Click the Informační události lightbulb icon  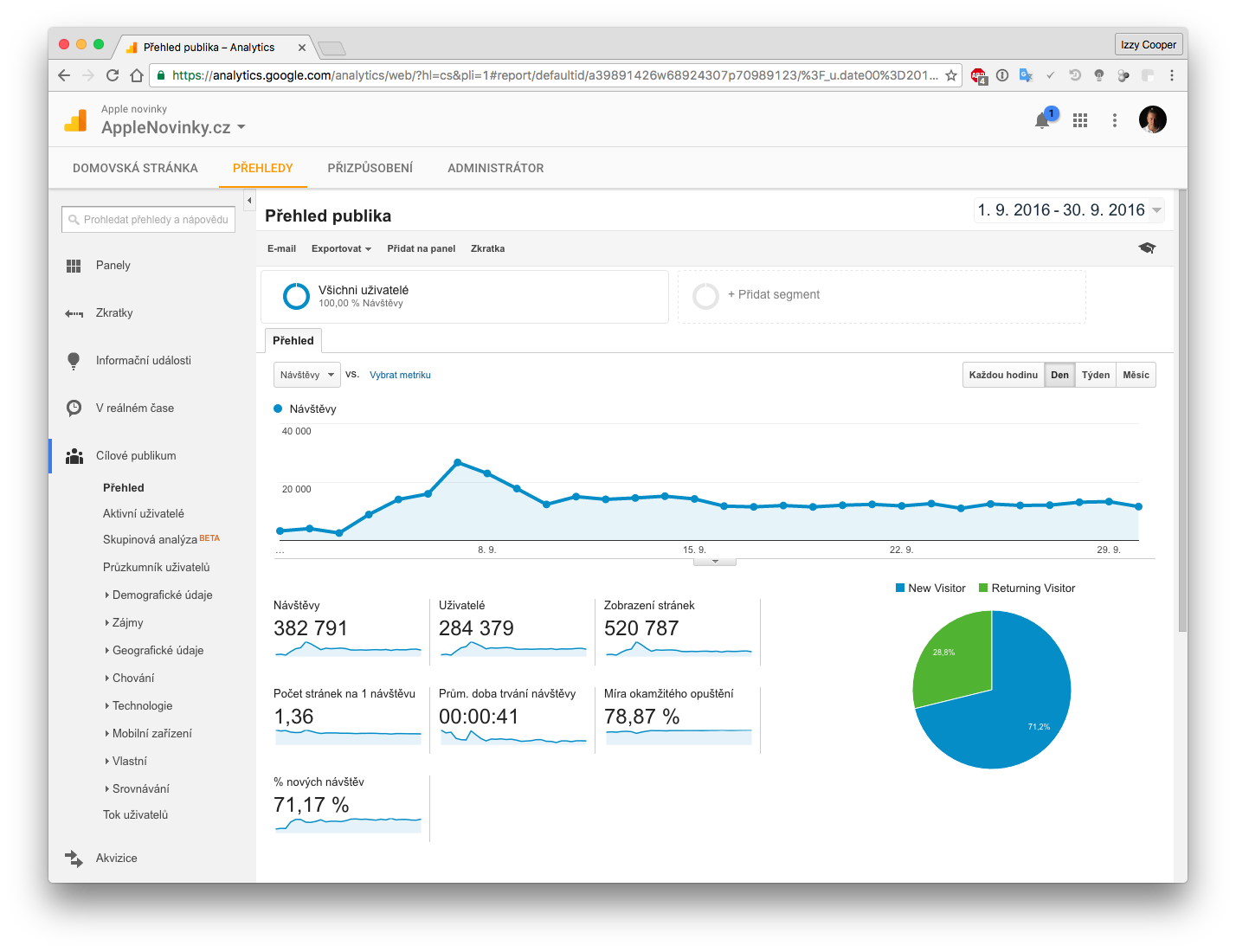tap(74, 360)
